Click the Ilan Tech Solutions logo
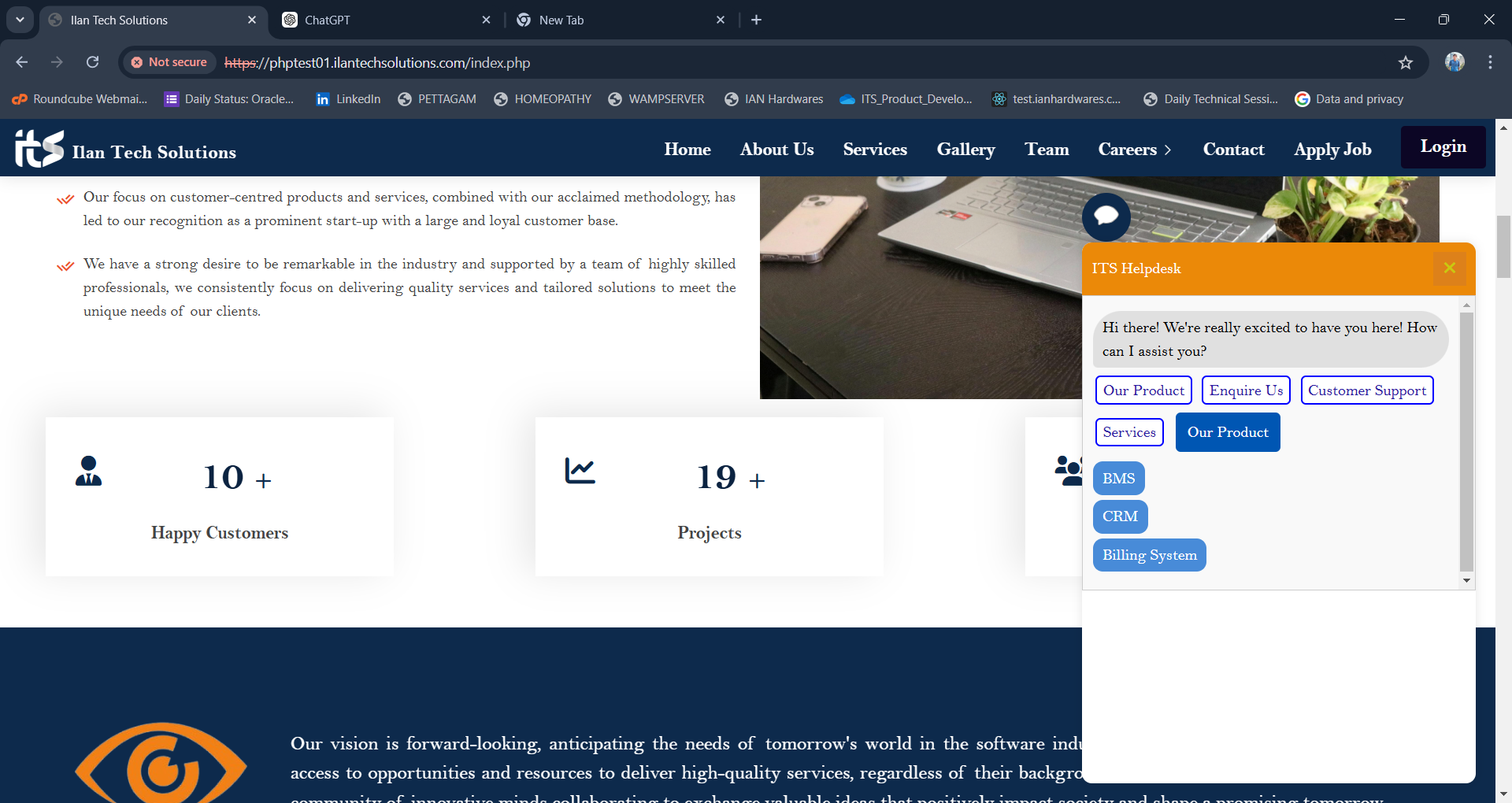This screenshot has width=1512, height=803. tap(126, 149)
